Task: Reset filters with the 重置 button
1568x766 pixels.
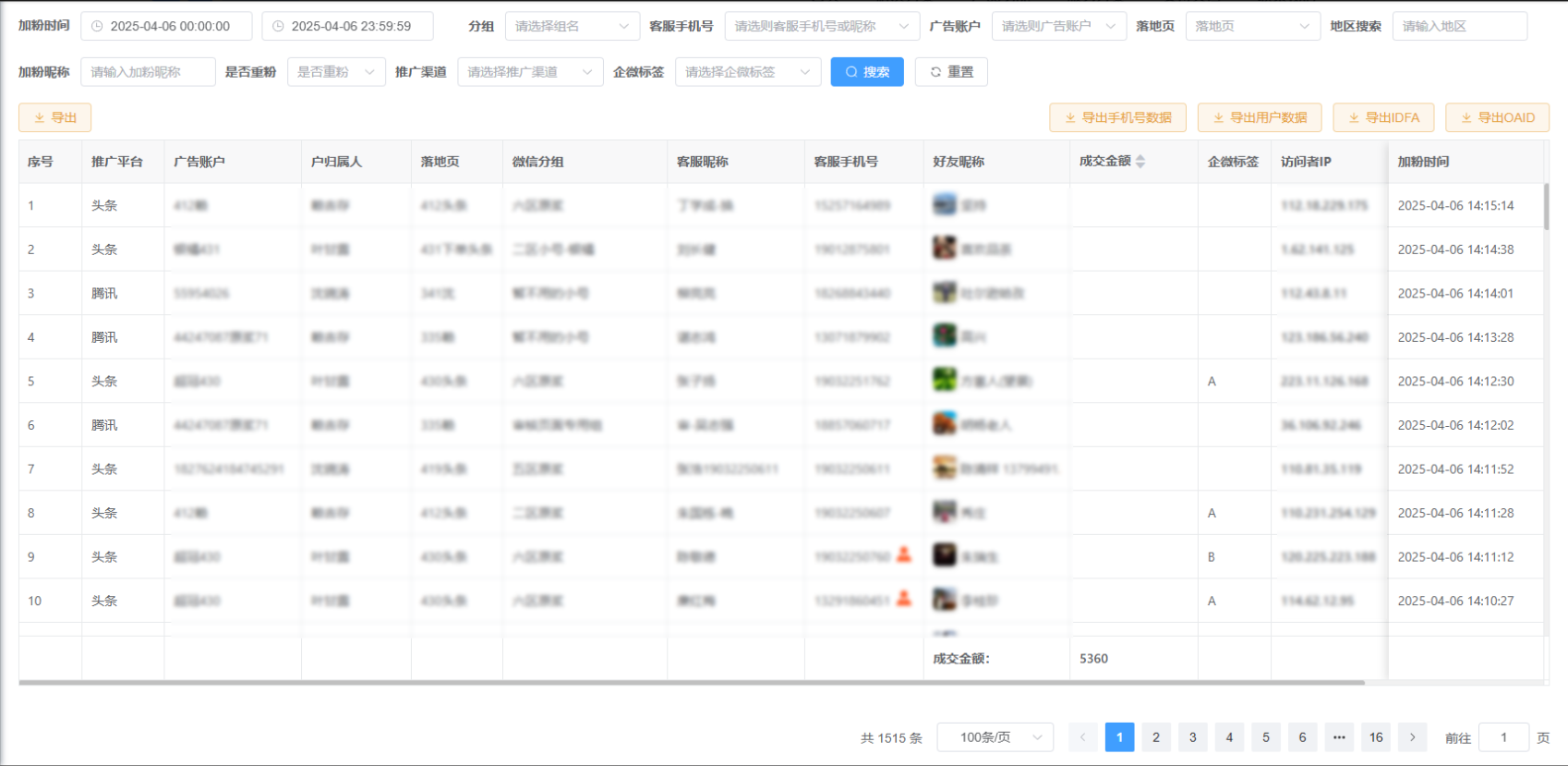Action: (x=951, y=72)
